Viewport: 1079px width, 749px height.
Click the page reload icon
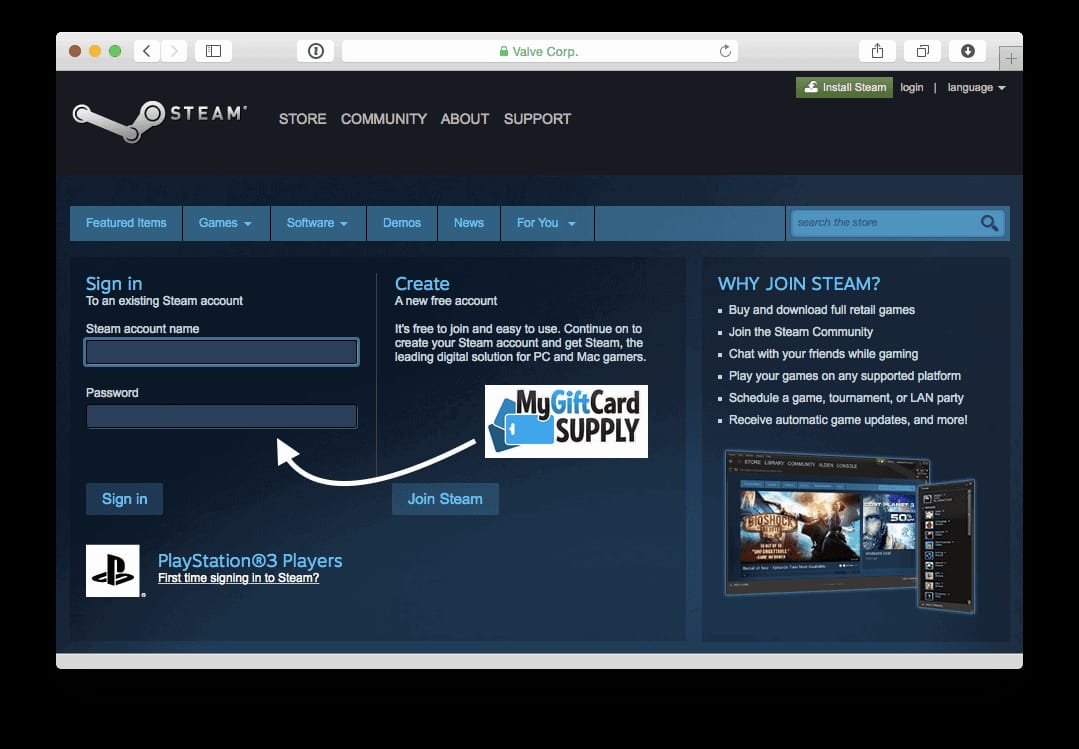pos(727,51)
